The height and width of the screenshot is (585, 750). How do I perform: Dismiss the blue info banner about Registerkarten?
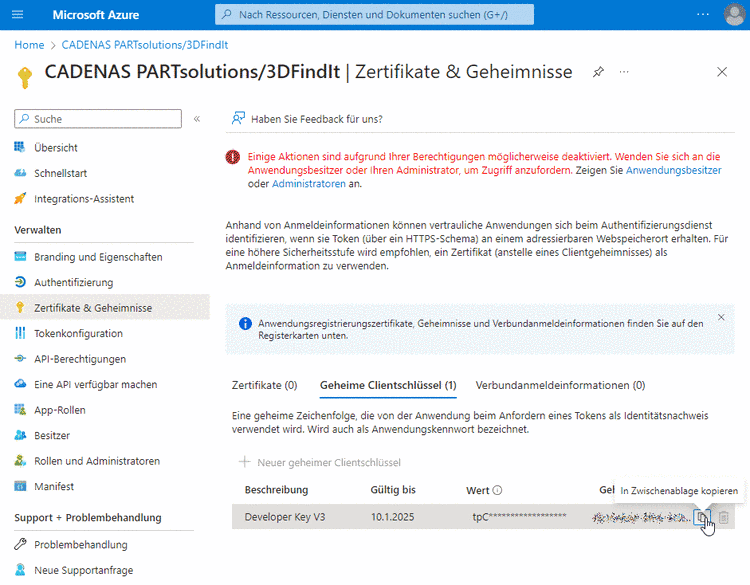pyautogui.click(x=721, y=317)
